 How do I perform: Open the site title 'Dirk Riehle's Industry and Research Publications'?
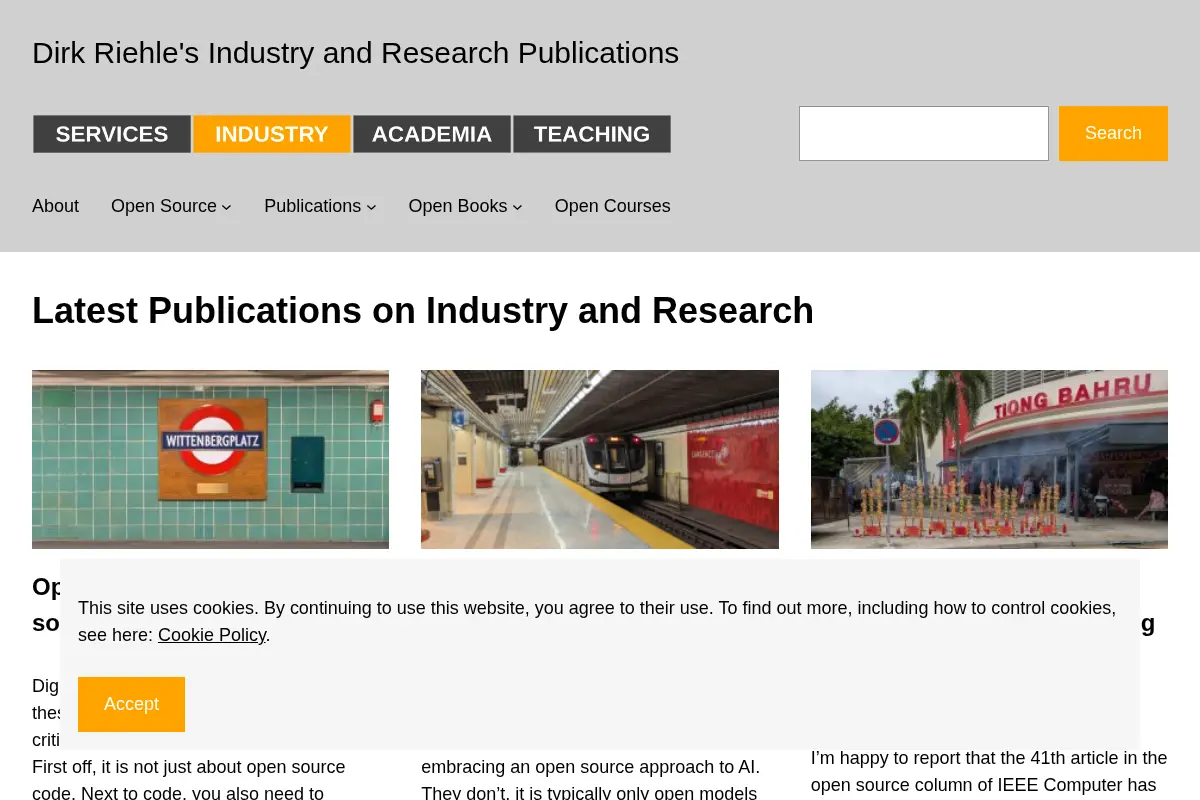355,53
